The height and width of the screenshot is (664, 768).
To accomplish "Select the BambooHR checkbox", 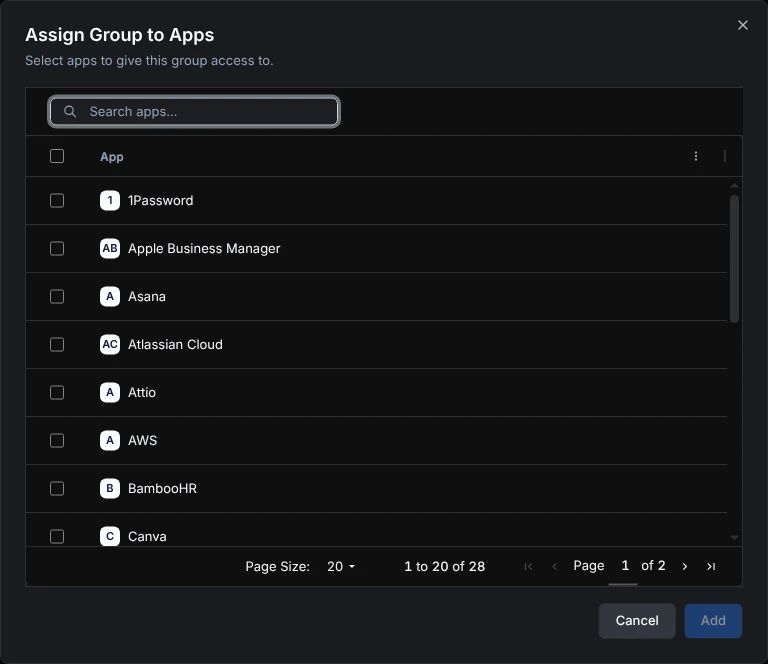I will pos(57,488).
